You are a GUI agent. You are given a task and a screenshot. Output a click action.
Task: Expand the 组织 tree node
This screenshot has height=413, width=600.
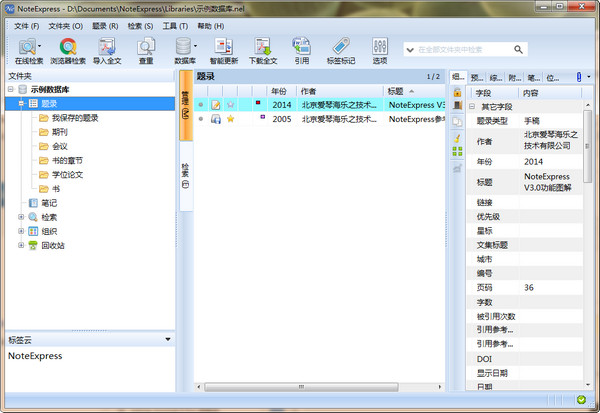tap(21, 231)
